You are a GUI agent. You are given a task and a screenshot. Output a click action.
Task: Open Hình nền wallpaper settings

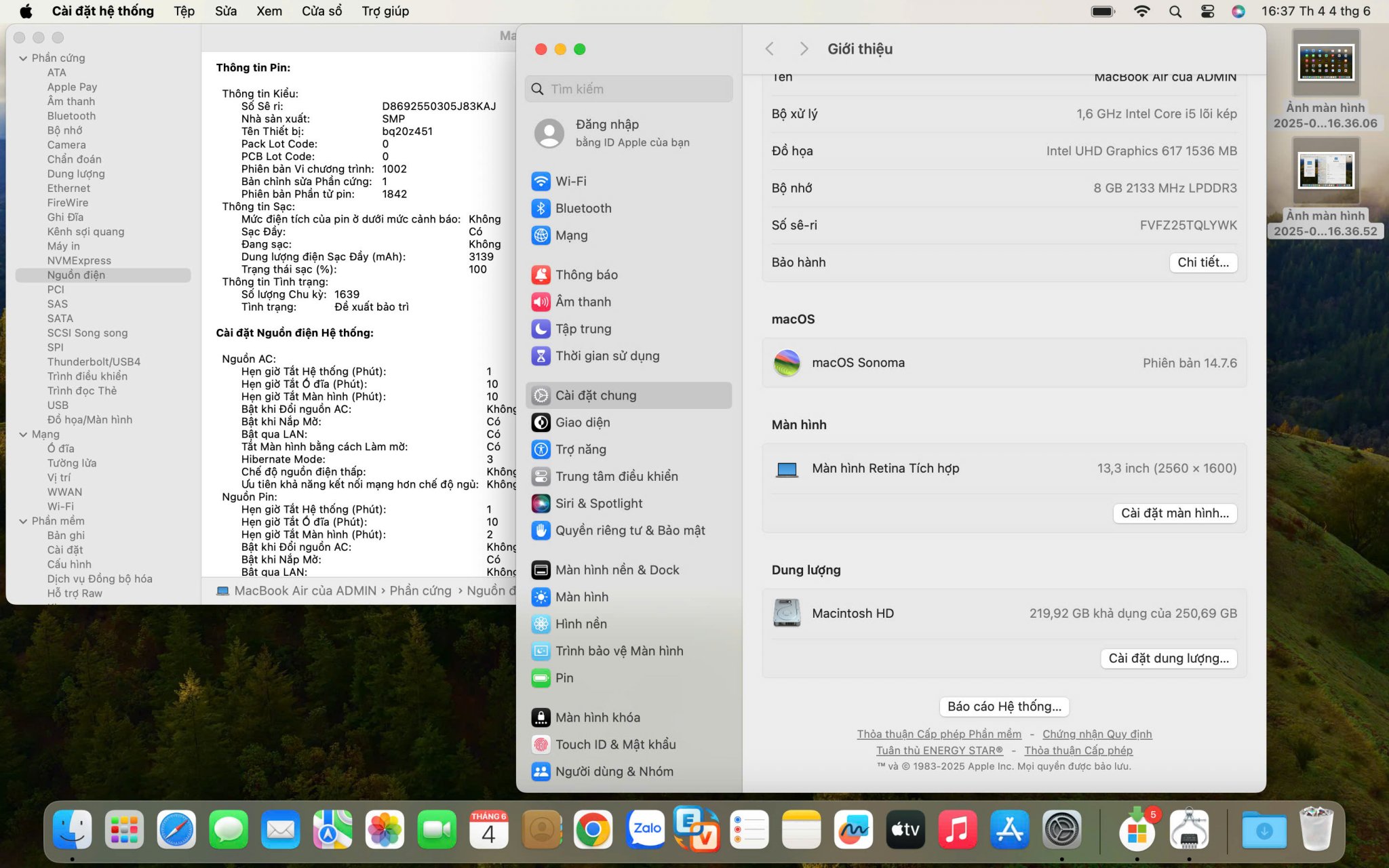pos(629,624)
